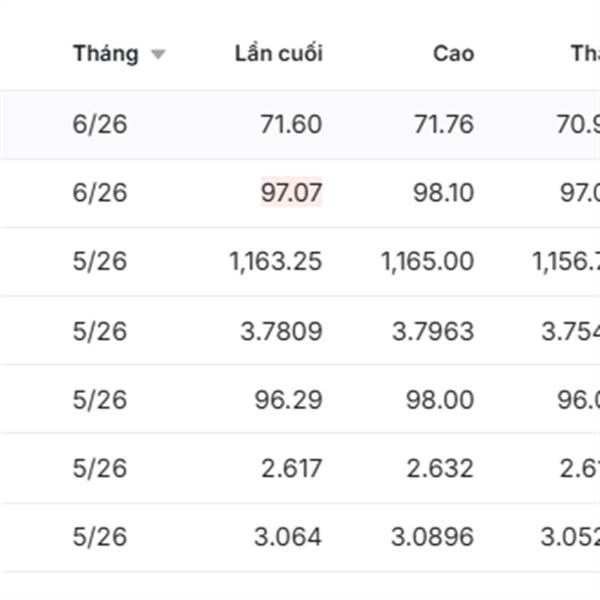Select the highlighted 97.07 last price

click(291, 192)
